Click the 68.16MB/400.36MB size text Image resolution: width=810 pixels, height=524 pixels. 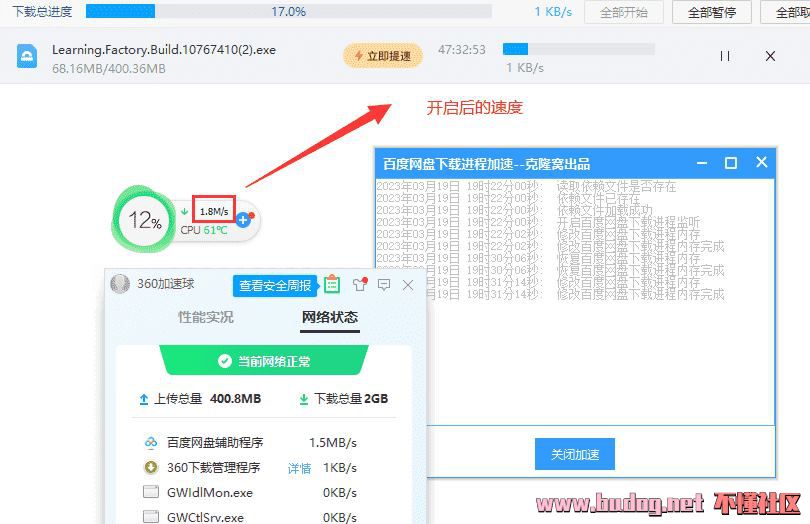[x=108, y=69]
